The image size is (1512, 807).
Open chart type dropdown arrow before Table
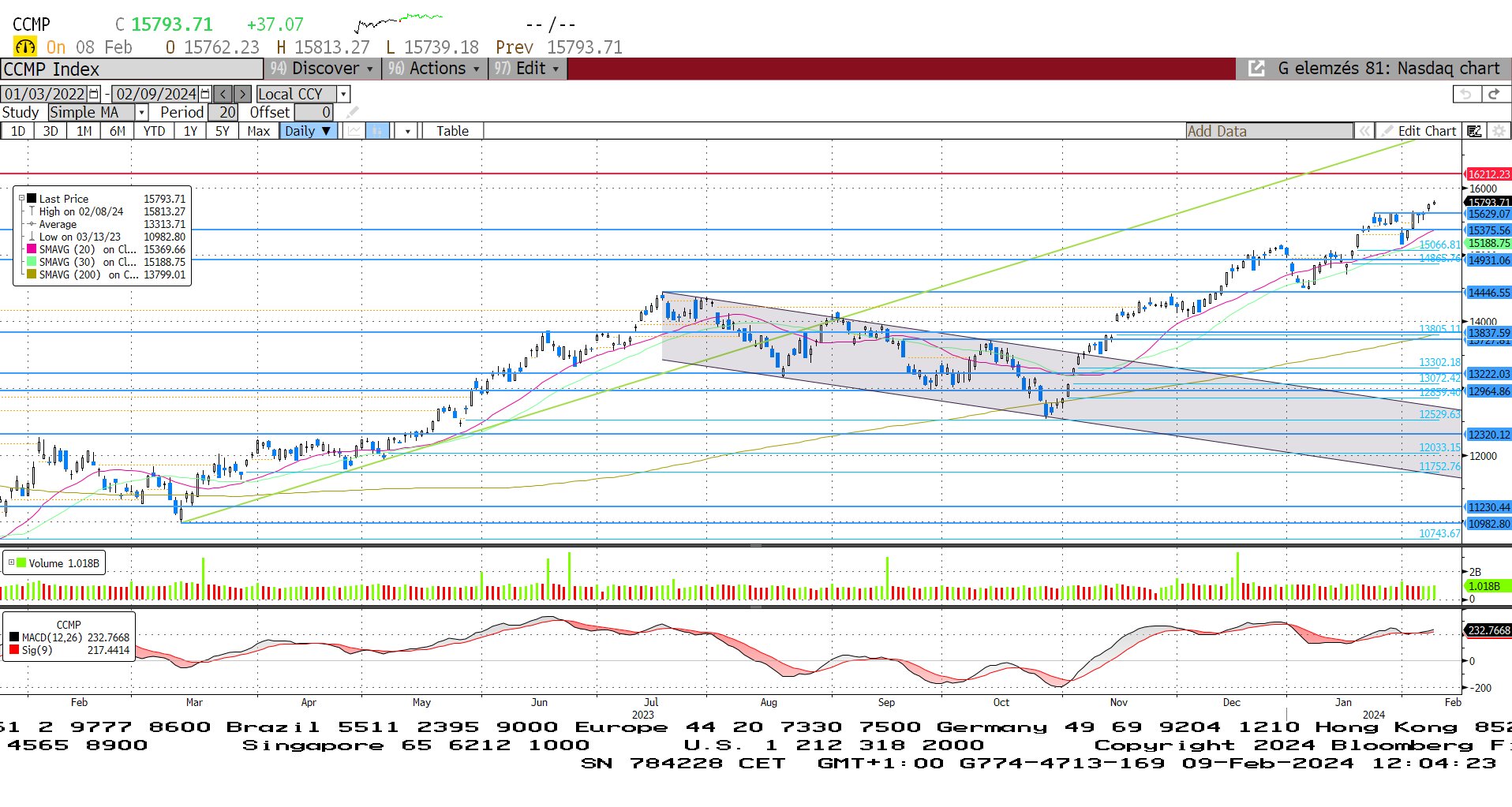point(407,131)
